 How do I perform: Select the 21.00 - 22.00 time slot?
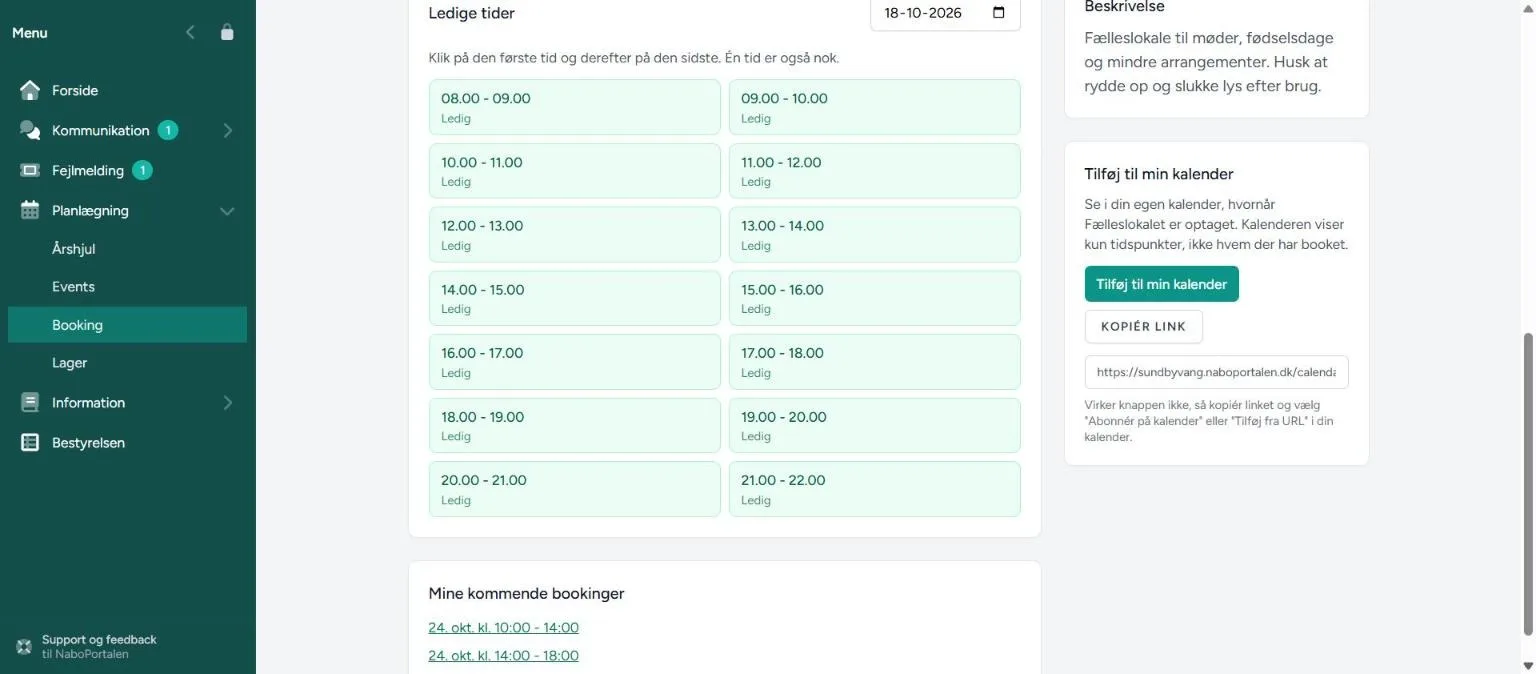tap(875, 489)
